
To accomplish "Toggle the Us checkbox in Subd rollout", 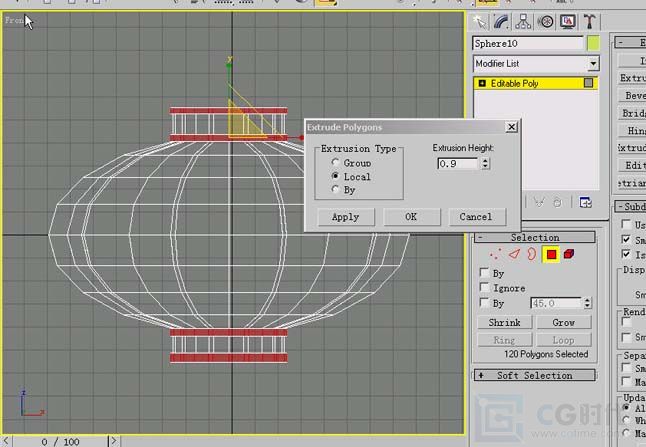I will click(x=626, y=224).
